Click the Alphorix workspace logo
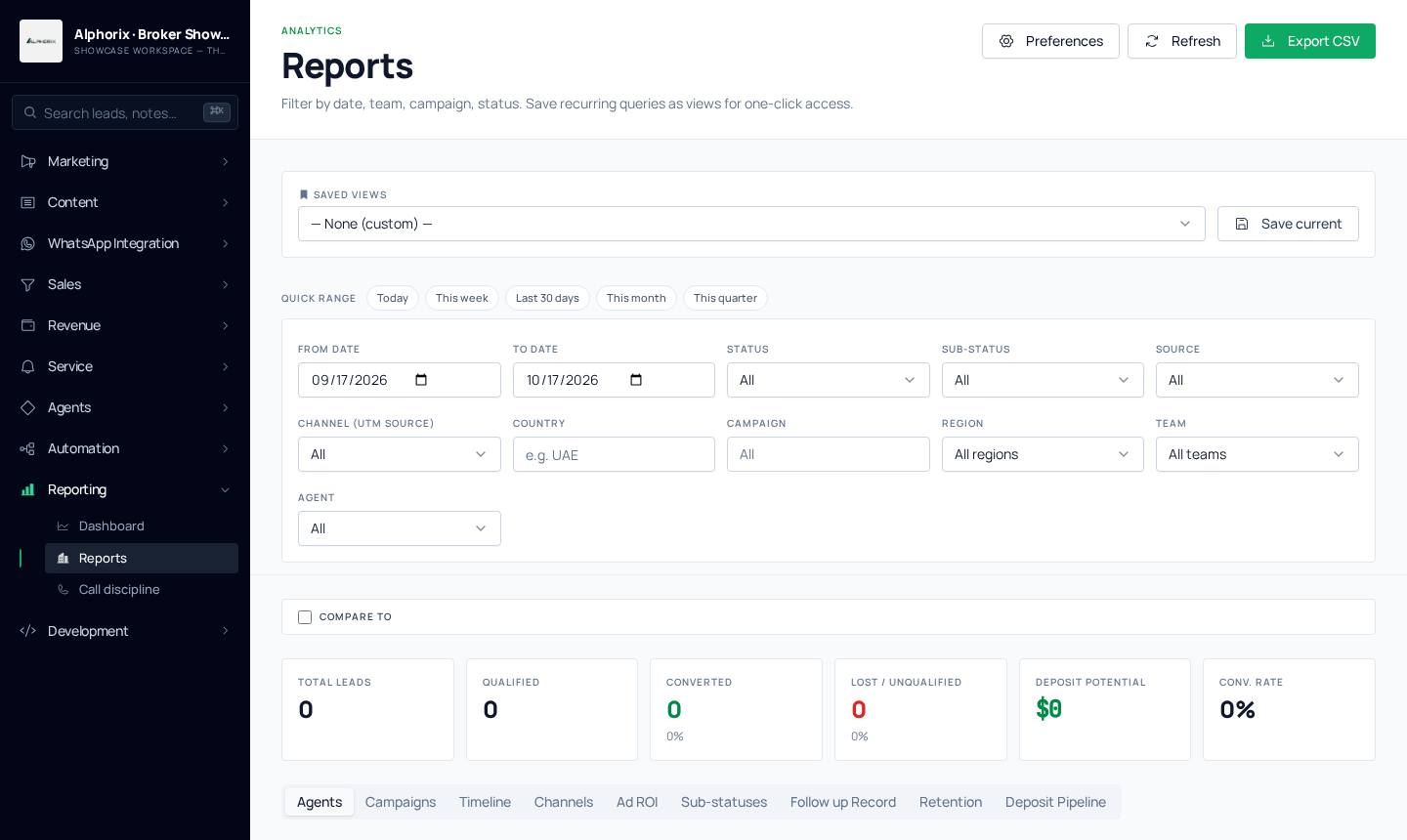The image size is (1407, 840). 41,41
